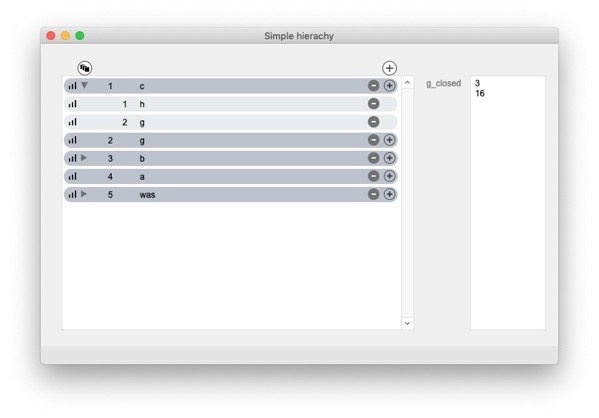599x418 pixels.
Task: Click the bar-chart handle icon on child row 'h'
Action: (x=73, y=104)
